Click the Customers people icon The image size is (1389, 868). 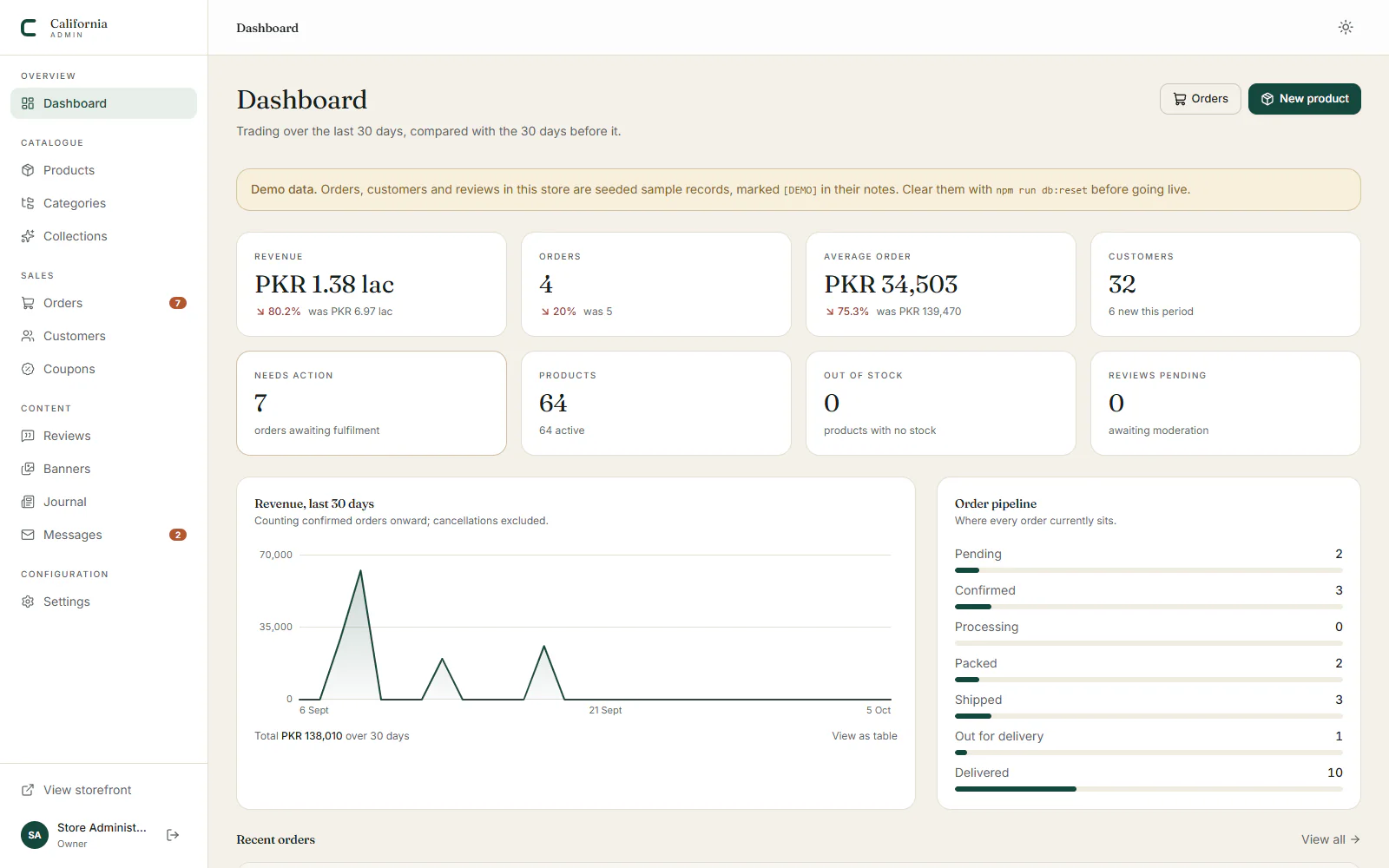click(28, 336)
